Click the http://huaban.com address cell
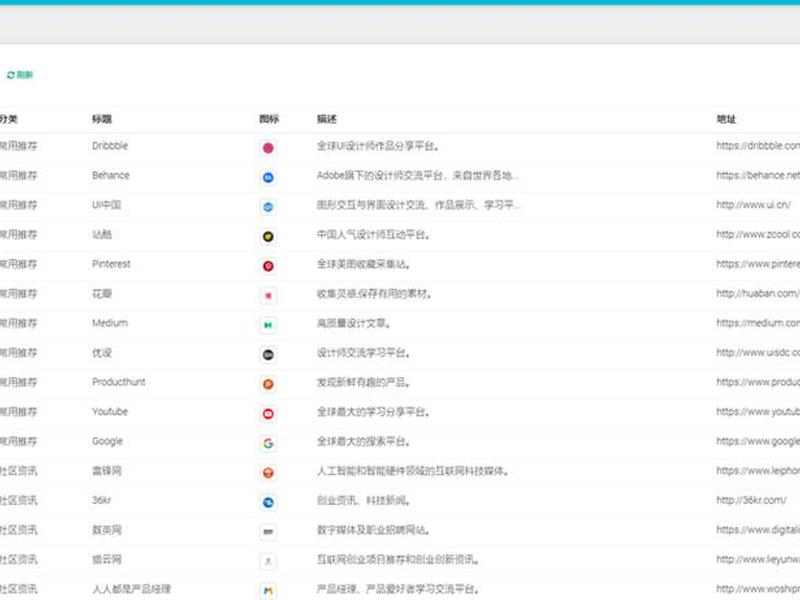Screen dimensions: 800x600 click(x=758, y=293)
